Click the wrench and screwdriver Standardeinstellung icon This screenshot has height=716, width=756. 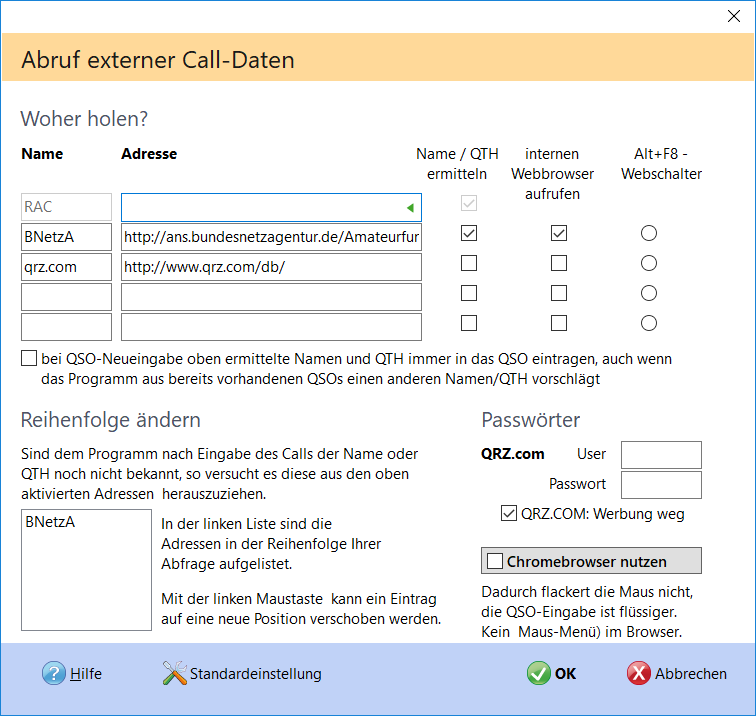175,673
